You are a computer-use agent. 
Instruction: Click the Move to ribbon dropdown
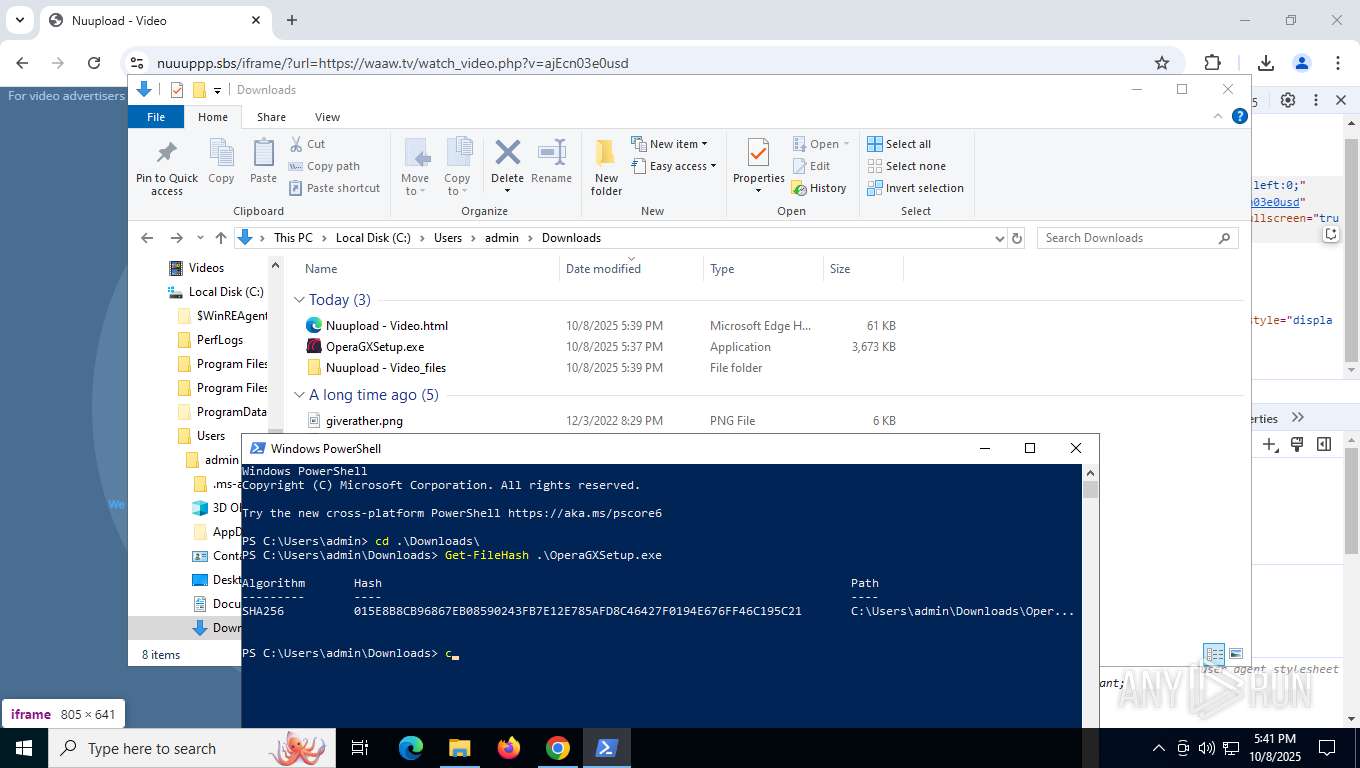415,167
